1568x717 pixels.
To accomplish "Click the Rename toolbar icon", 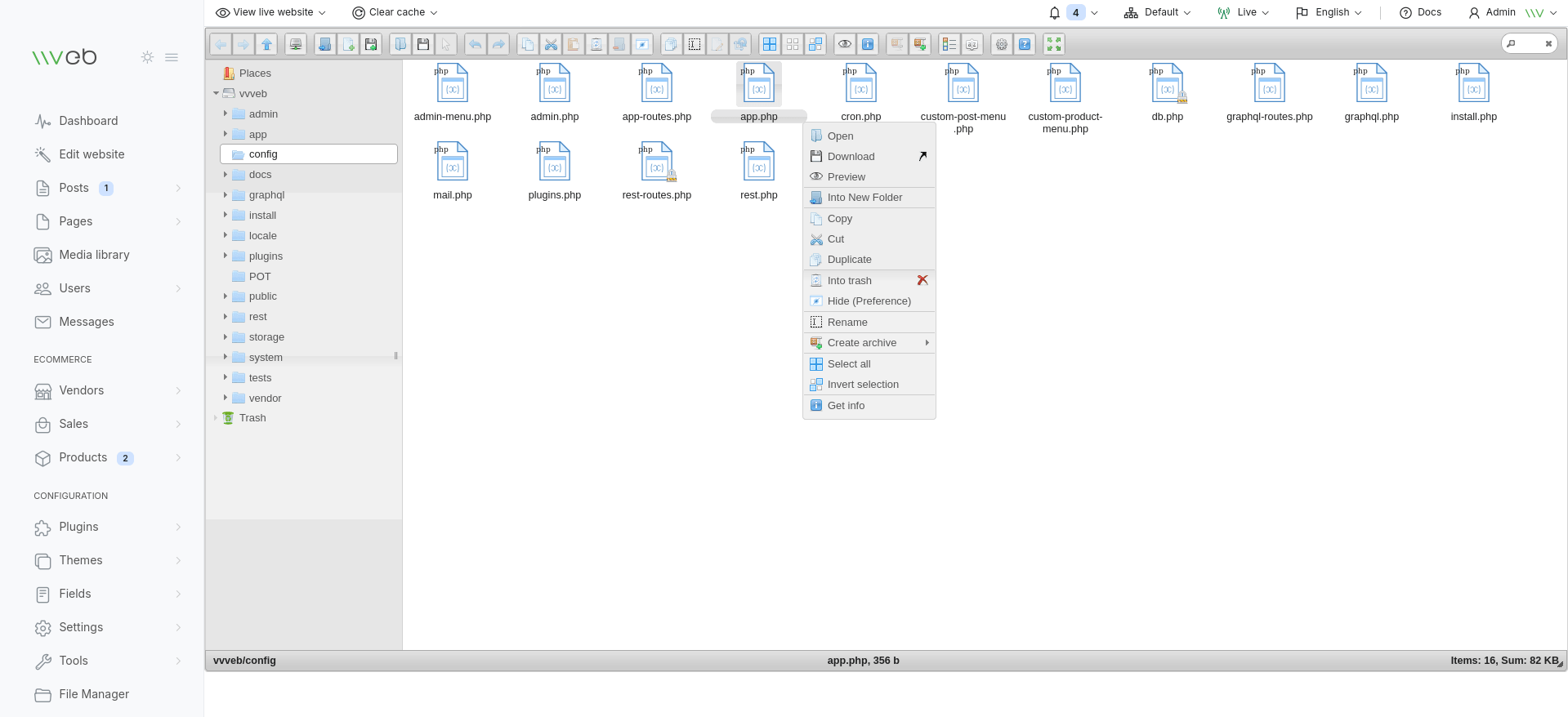I will (x=695, y=44).
